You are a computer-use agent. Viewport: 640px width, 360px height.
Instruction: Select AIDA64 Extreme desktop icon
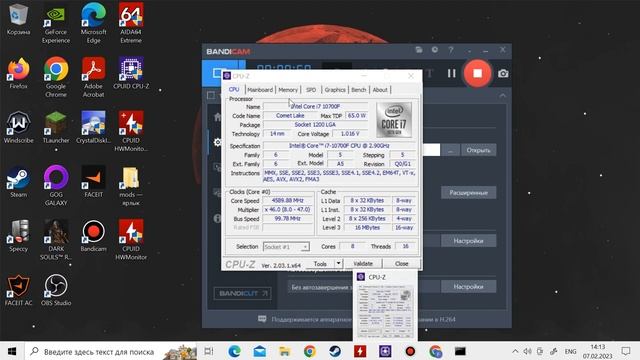click(131, 24)
